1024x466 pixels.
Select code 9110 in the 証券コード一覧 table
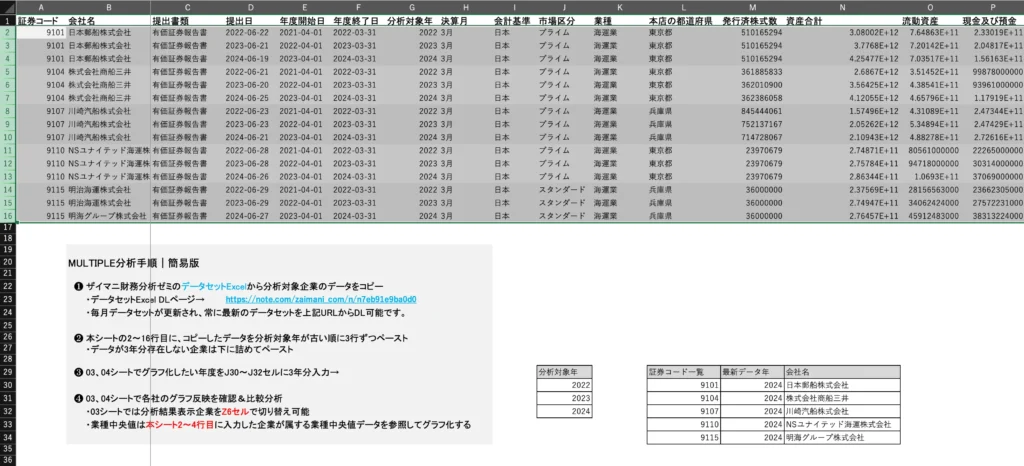click(684, 424)
